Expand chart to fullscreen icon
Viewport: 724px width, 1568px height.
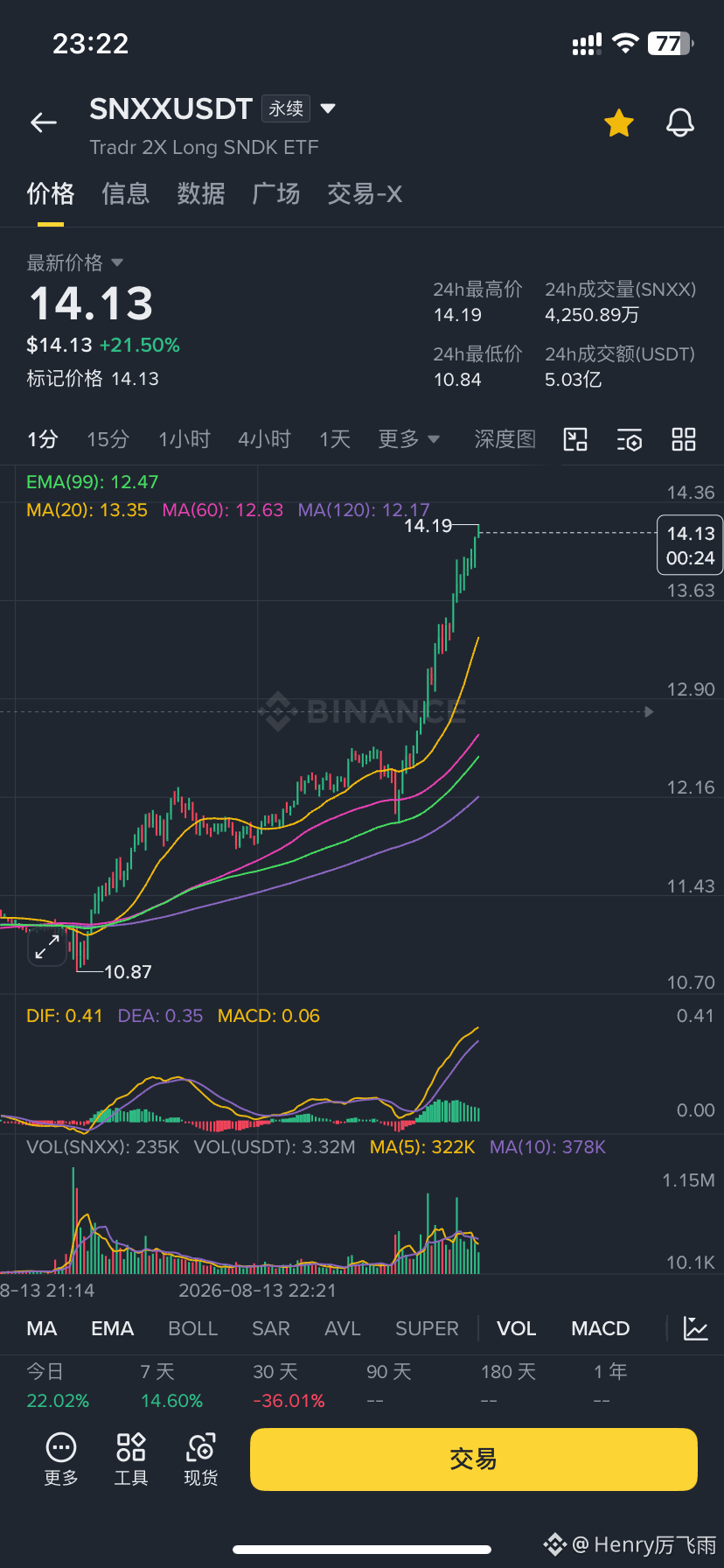click(47, 947)
